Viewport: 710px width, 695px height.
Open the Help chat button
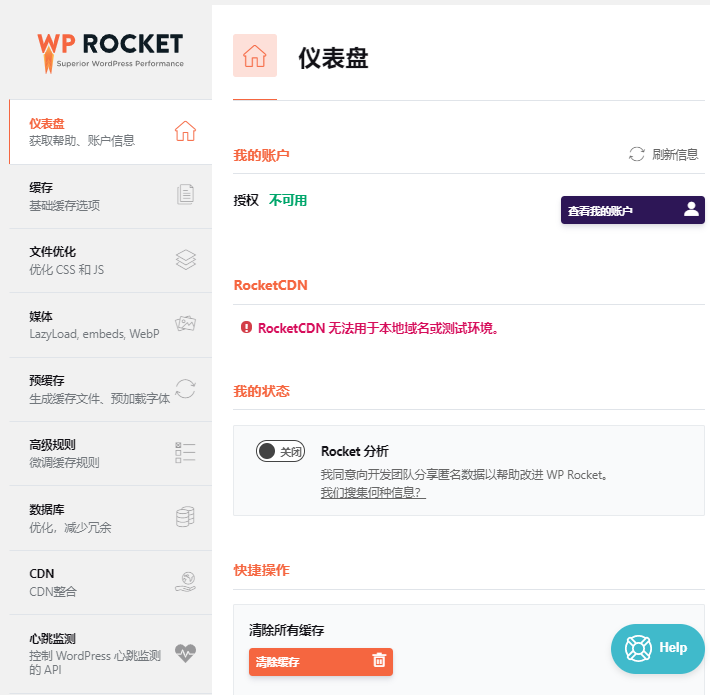click(x=657, y=649)
